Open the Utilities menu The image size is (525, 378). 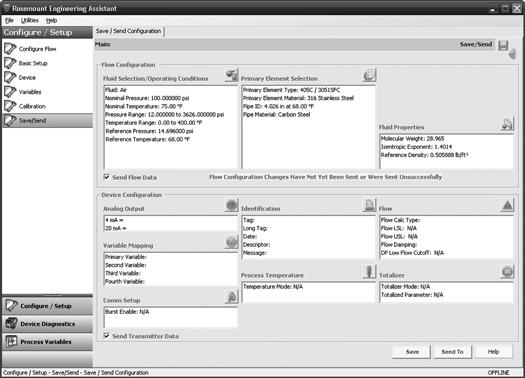[x=29, y=20]
